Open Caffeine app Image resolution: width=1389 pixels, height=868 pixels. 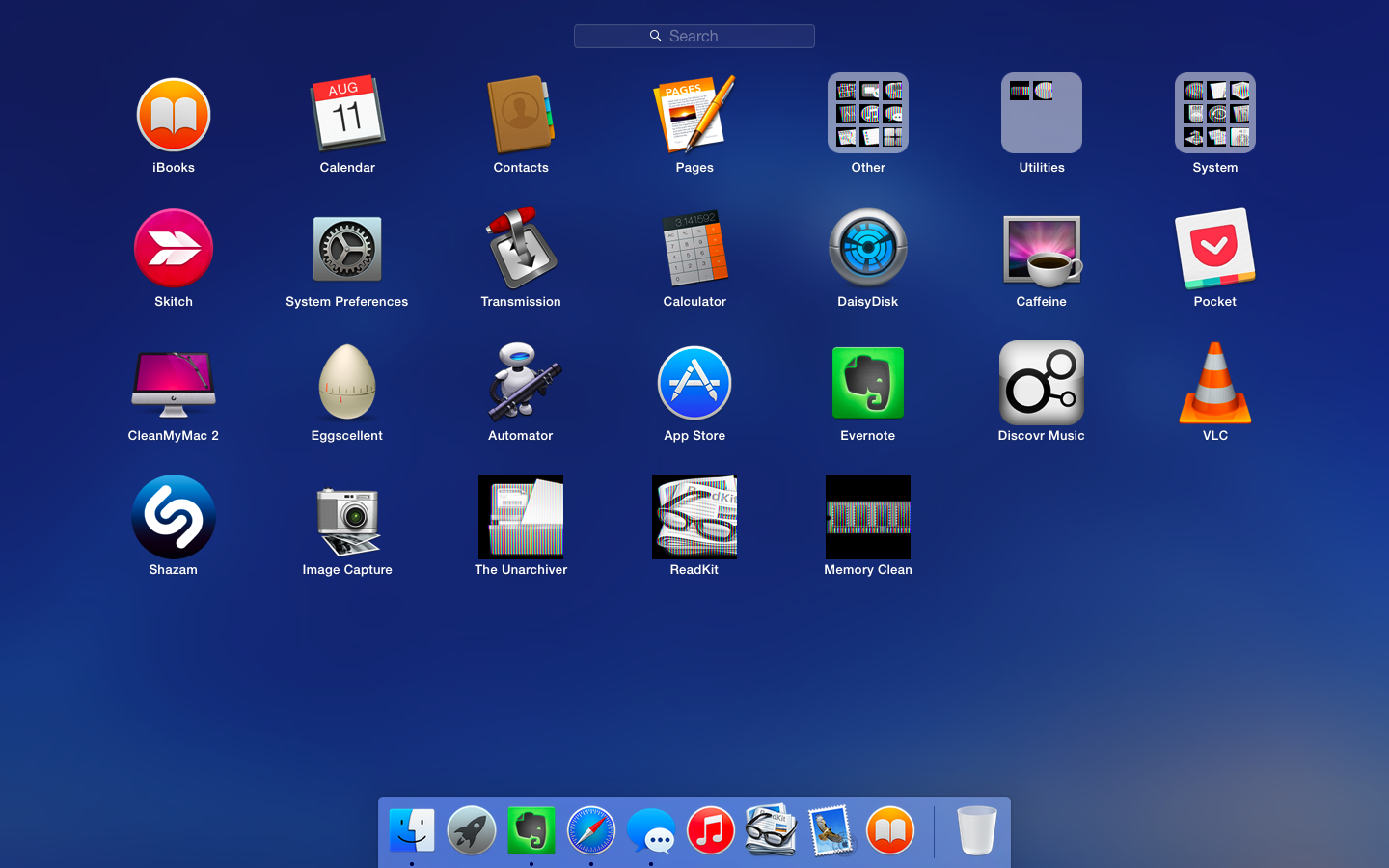(x=1042, y=251)
